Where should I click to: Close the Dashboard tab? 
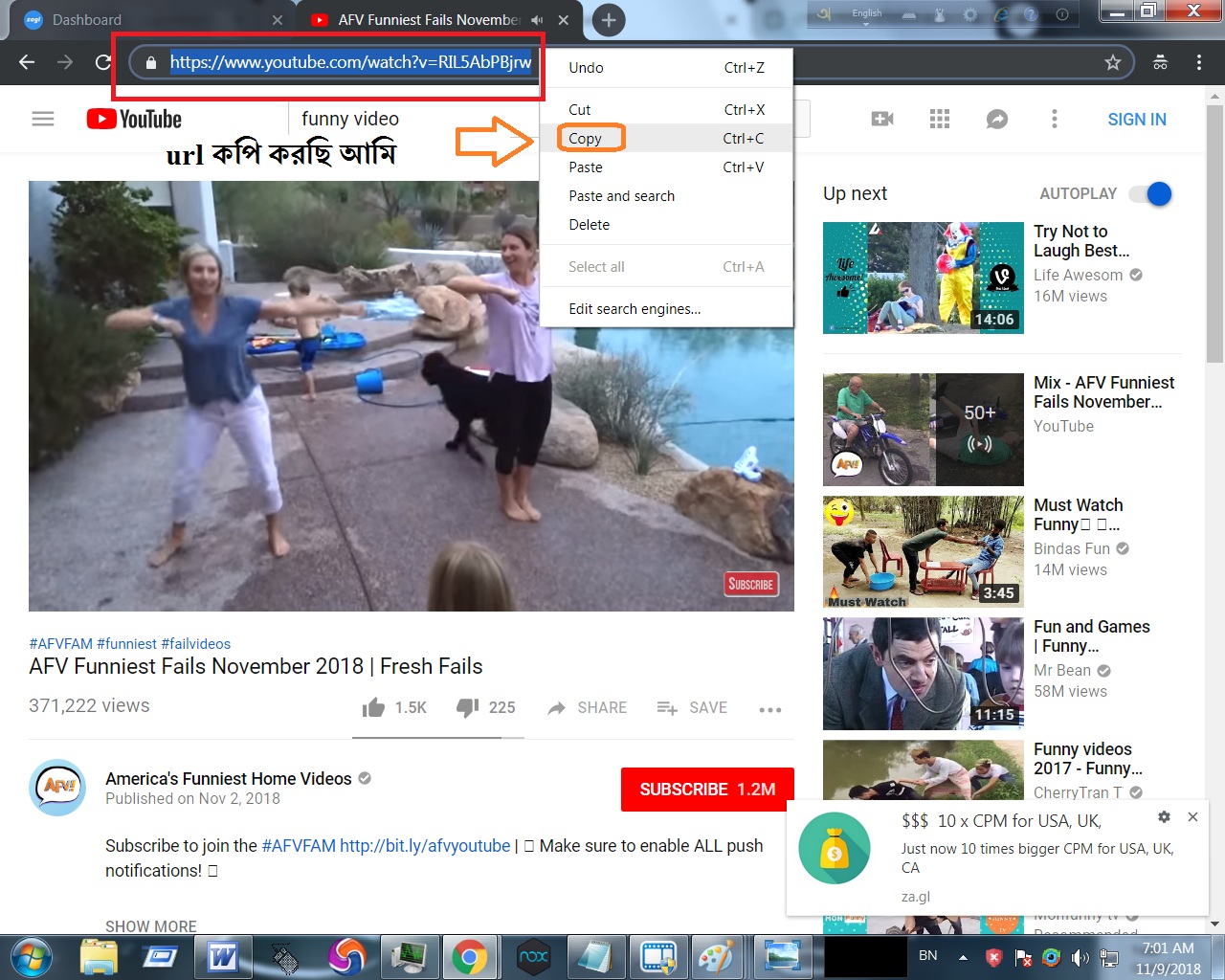coord(278,20)
